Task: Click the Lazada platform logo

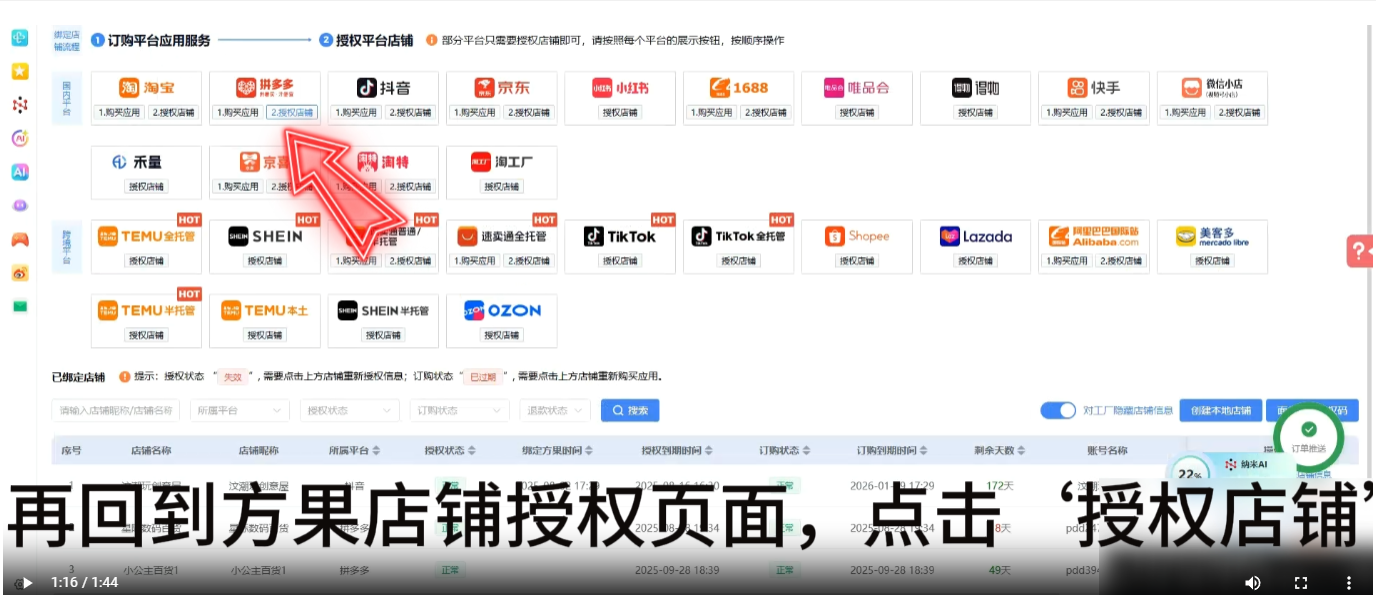Action: click(975, 237)
